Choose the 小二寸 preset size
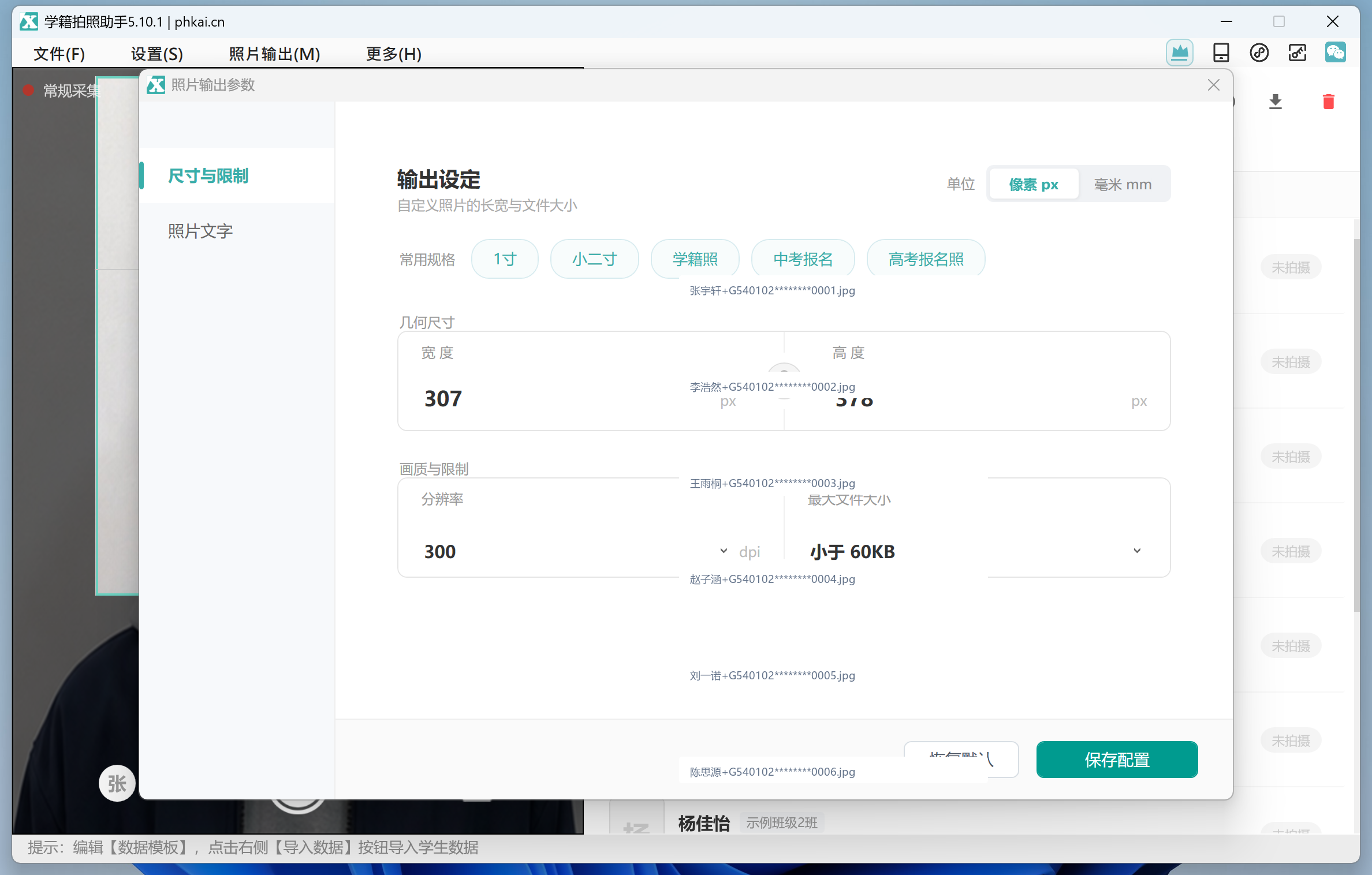Image resolution: width=1372 pixels, height=875 pixels. click(594, 259)
